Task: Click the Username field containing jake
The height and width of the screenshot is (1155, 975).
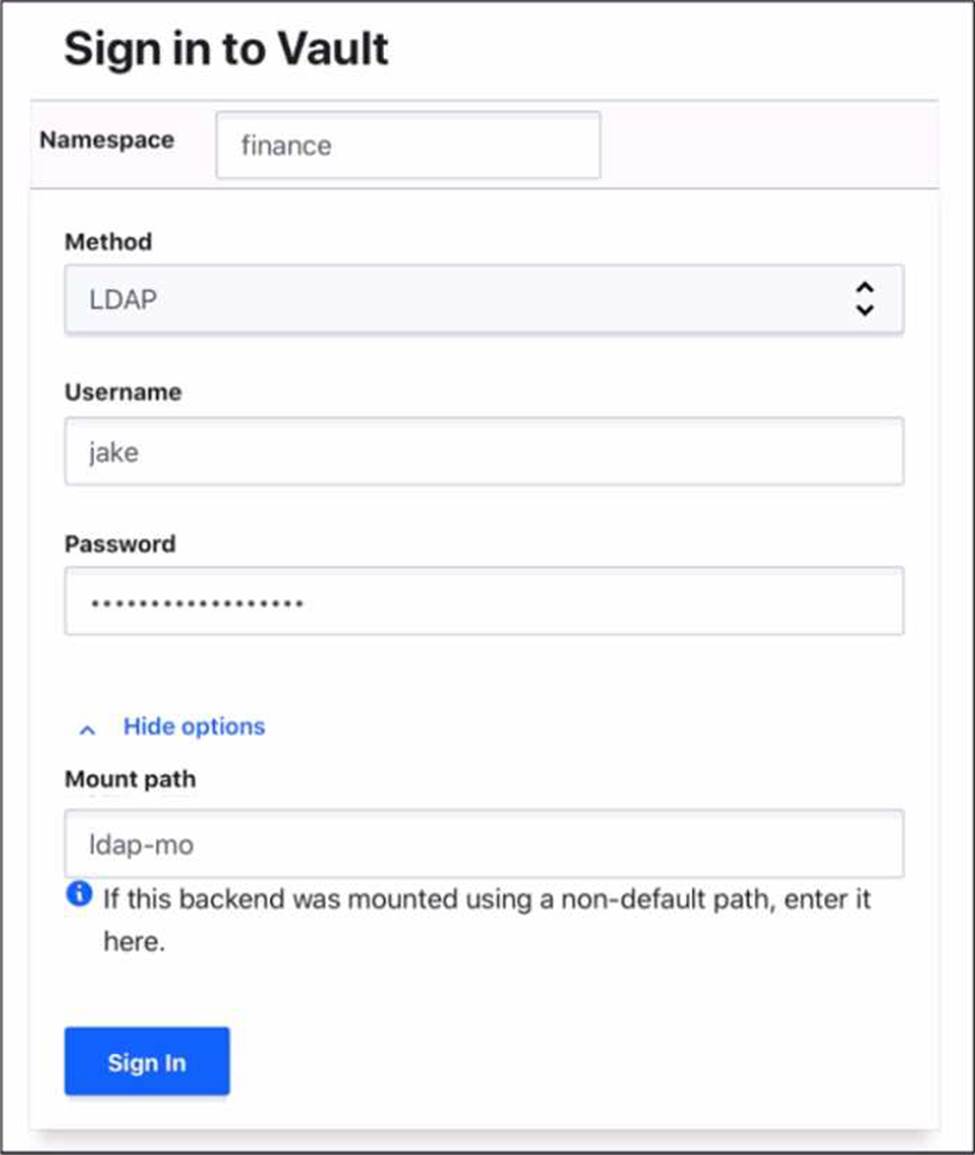Action: tap(484, 452)
